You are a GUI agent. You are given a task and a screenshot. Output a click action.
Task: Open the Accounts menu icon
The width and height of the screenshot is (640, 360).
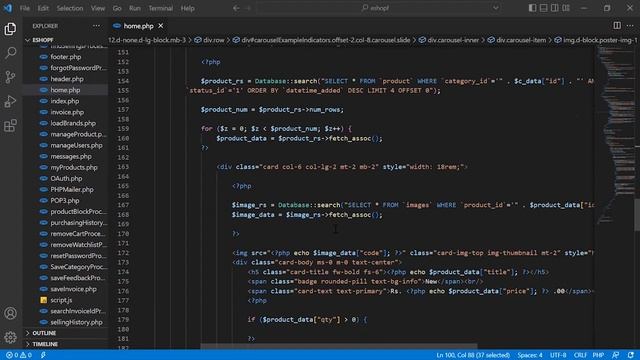10,313
